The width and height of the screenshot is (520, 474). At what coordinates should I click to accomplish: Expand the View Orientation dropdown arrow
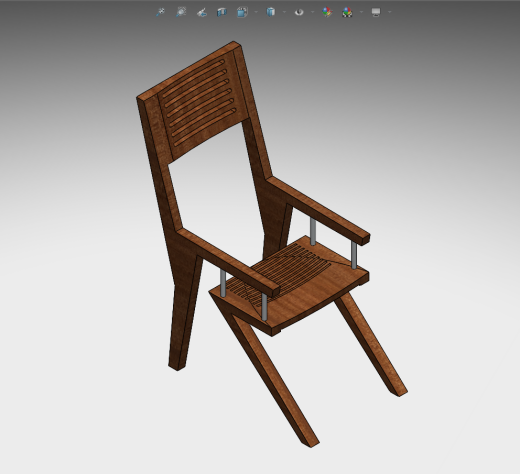click(256, 12)
